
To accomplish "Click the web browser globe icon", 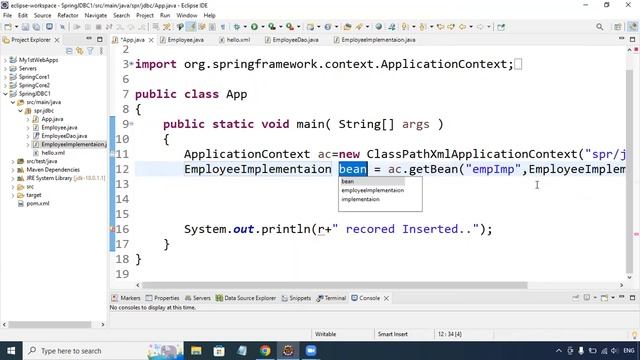I will pos(379,27).
